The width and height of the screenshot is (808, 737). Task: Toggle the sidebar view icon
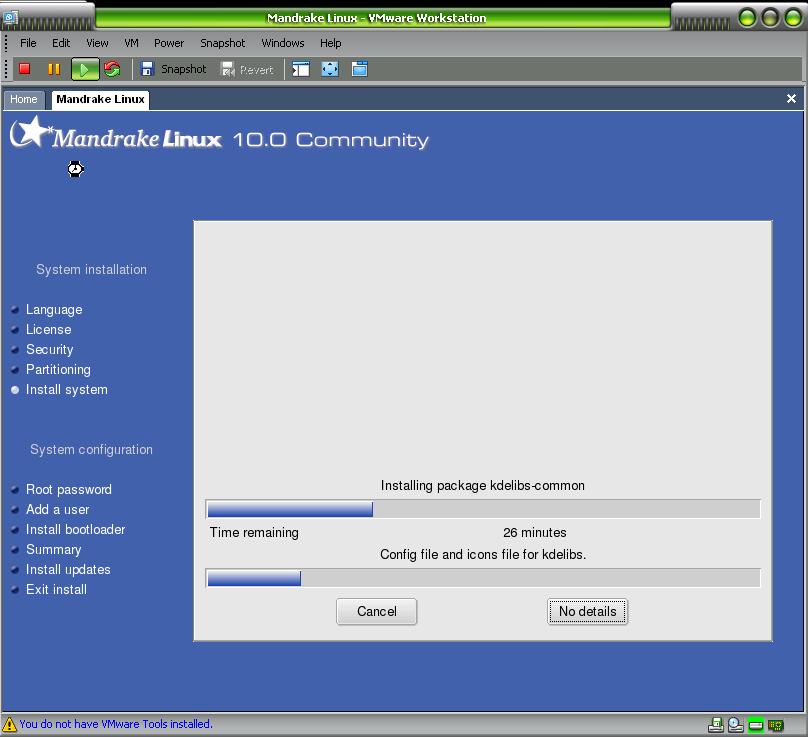click(x=301, y=69)
